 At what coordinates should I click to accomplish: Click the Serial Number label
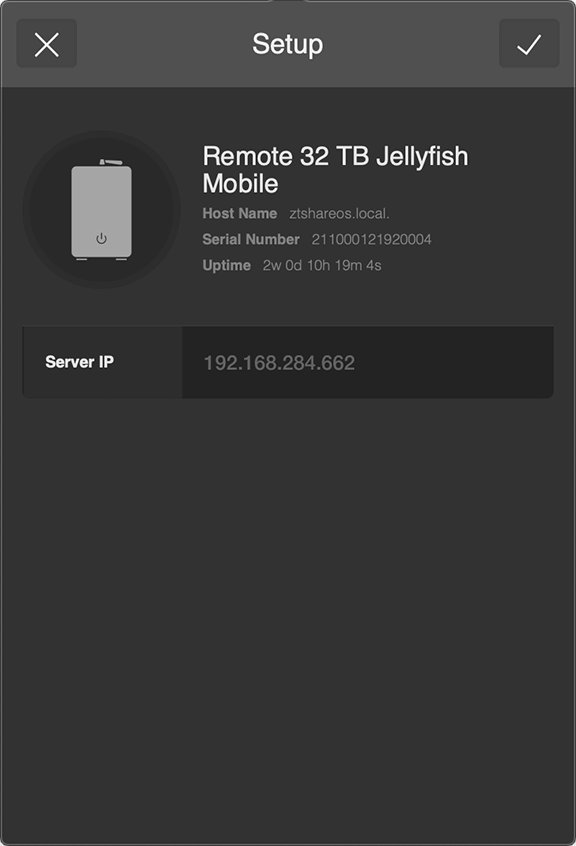(251, 240)
